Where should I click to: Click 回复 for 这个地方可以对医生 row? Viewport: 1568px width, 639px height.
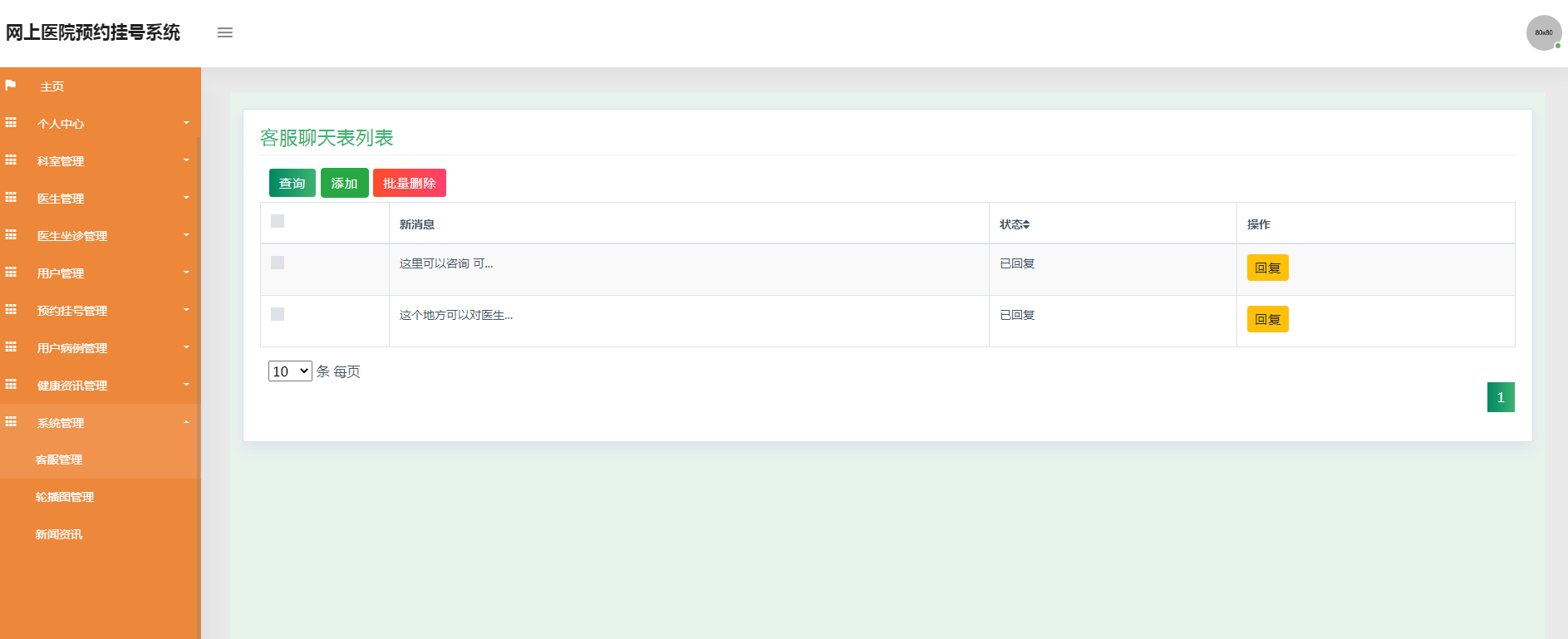(x=1268, y=319)
